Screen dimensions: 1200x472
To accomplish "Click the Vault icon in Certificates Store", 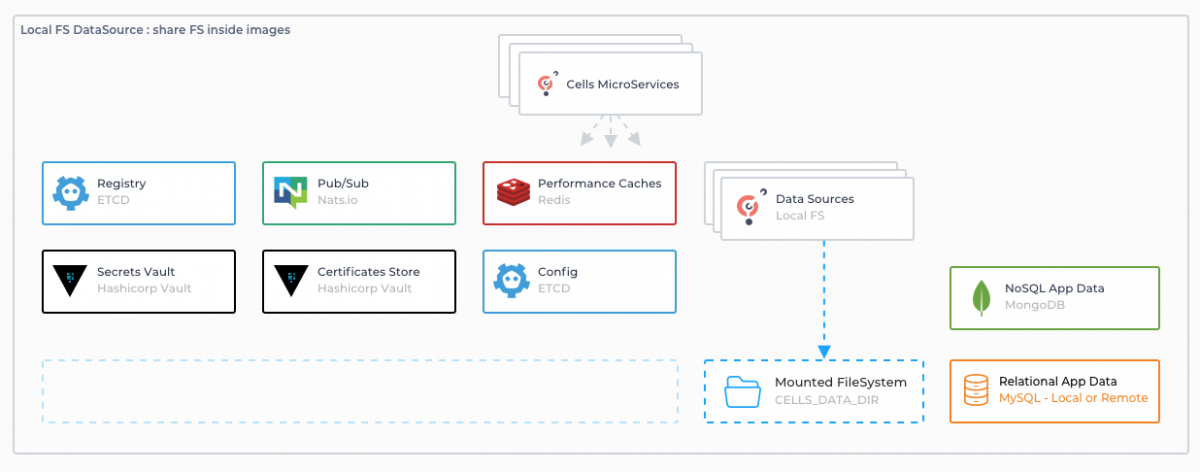I will 290,280.
